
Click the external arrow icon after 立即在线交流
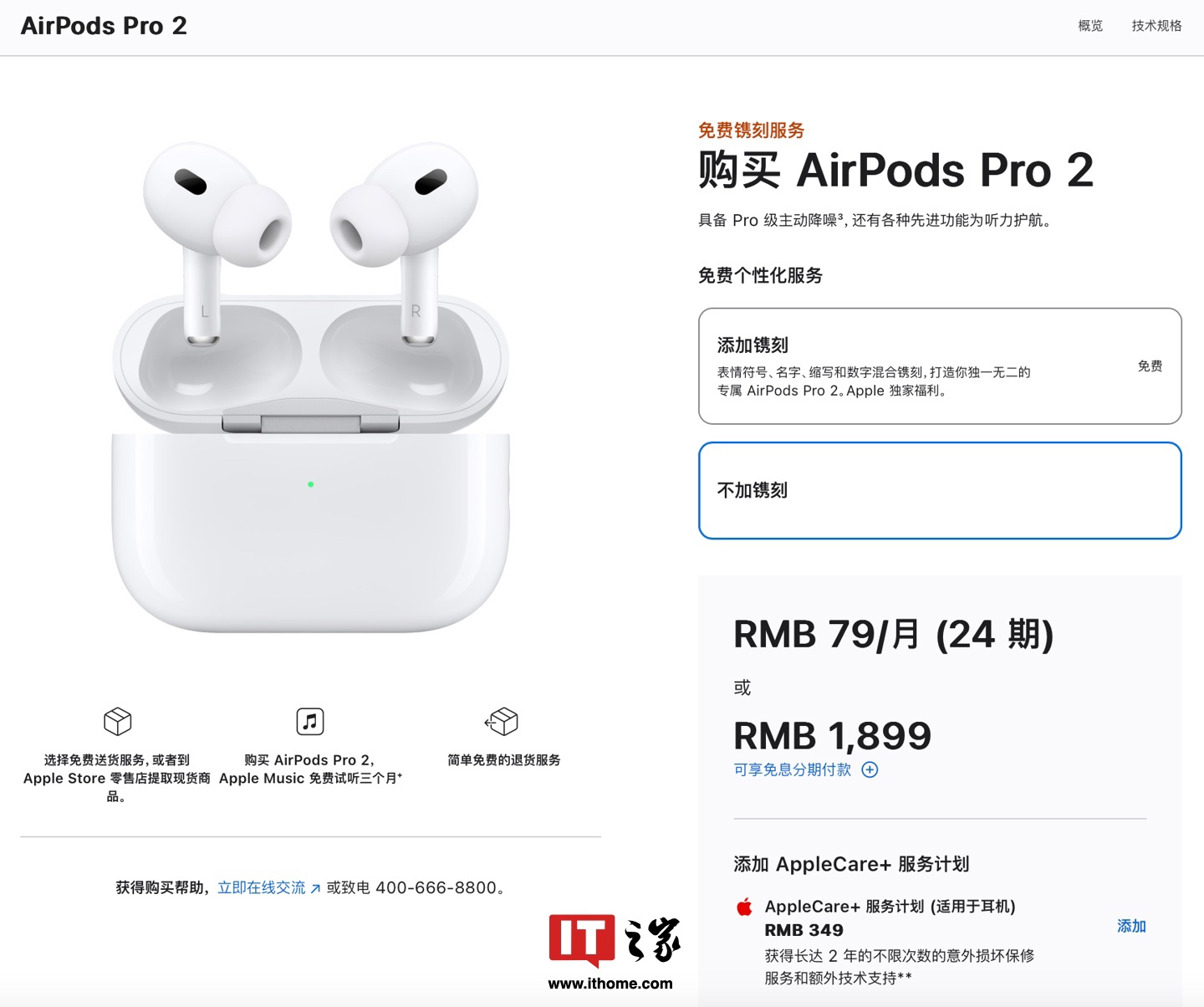[315, 889]
